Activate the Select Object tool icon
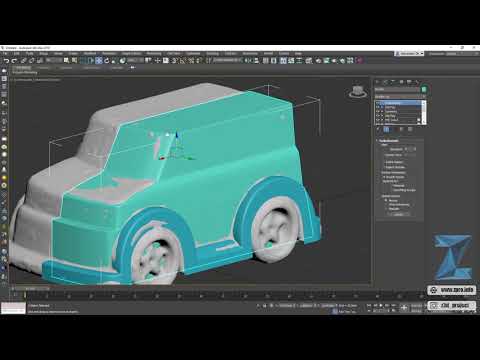This screenshot has height=360, width=480. click(66, 61)
